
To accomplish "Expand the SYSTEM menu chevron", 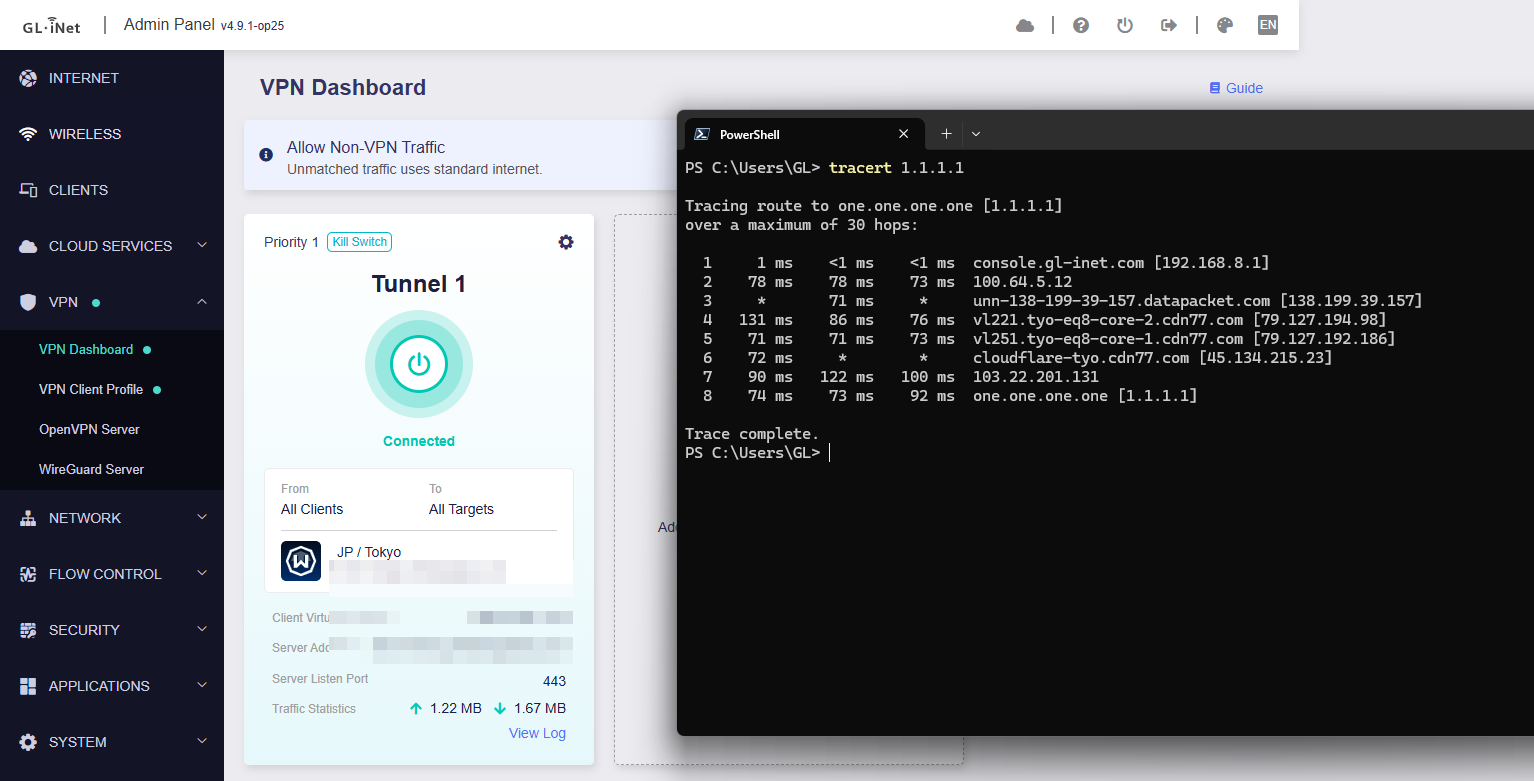I will (202, 741).
